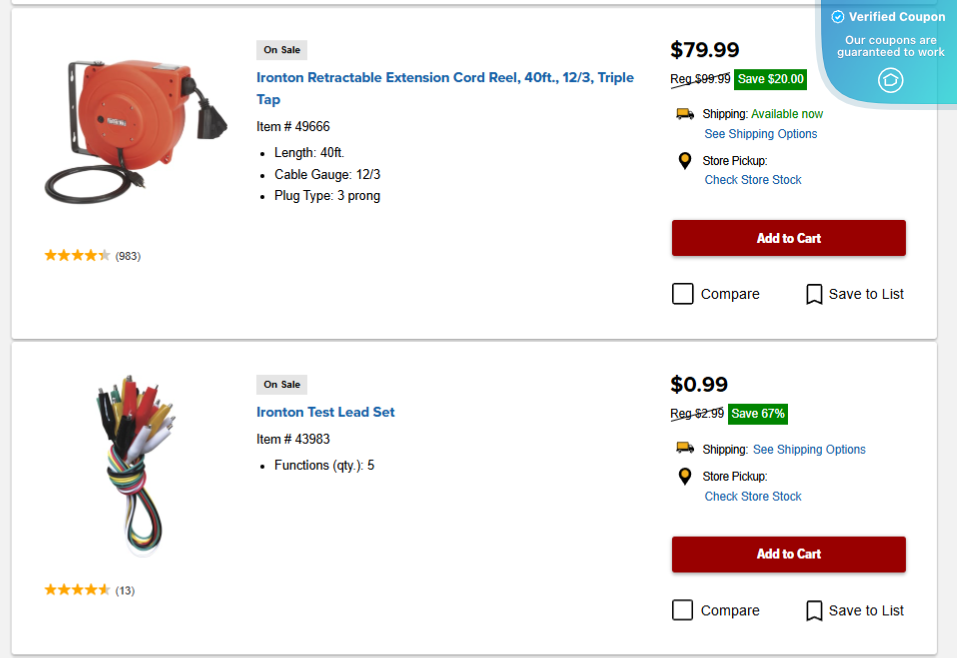Click the shipping truck icon for the cord reel

(685, 114)
